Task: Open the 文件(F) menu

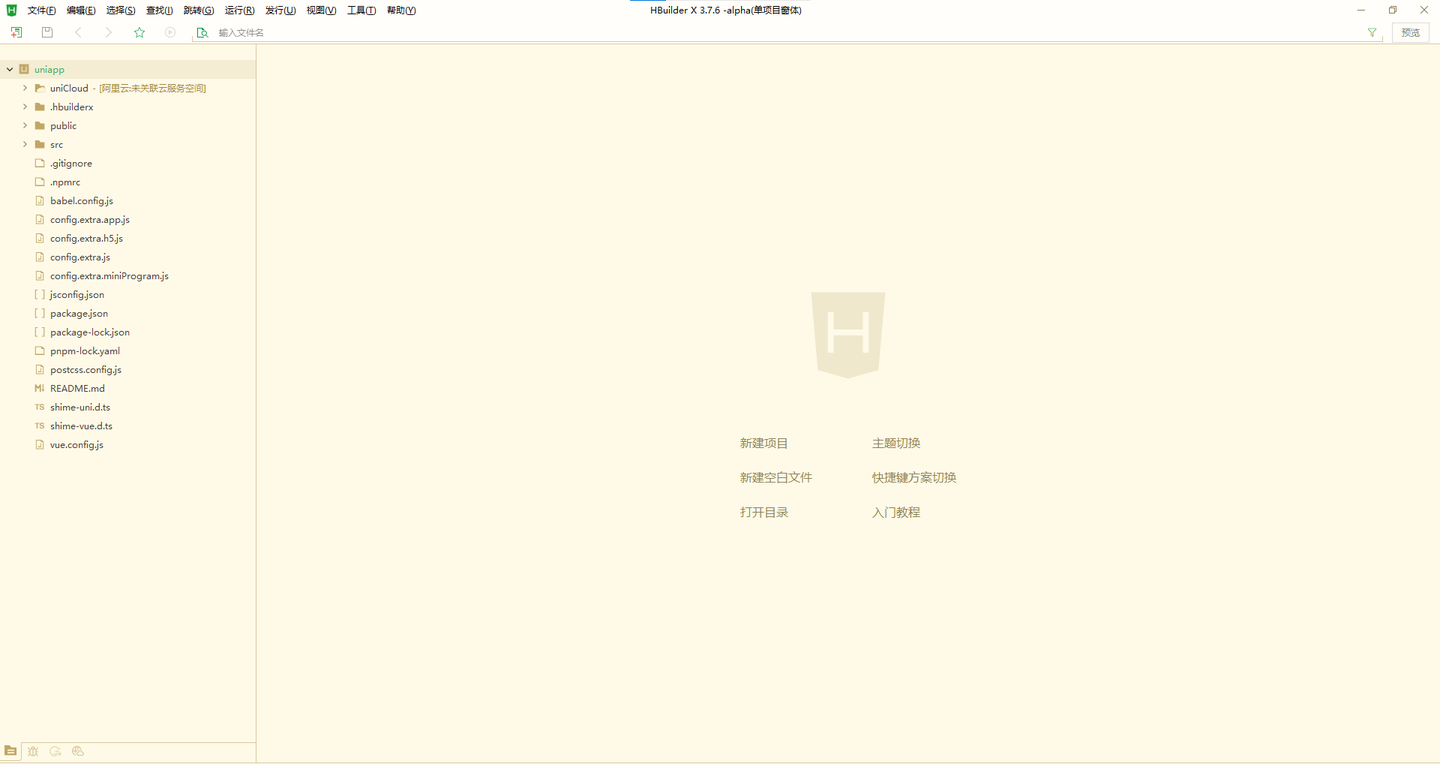Action: tap(40, 10)
